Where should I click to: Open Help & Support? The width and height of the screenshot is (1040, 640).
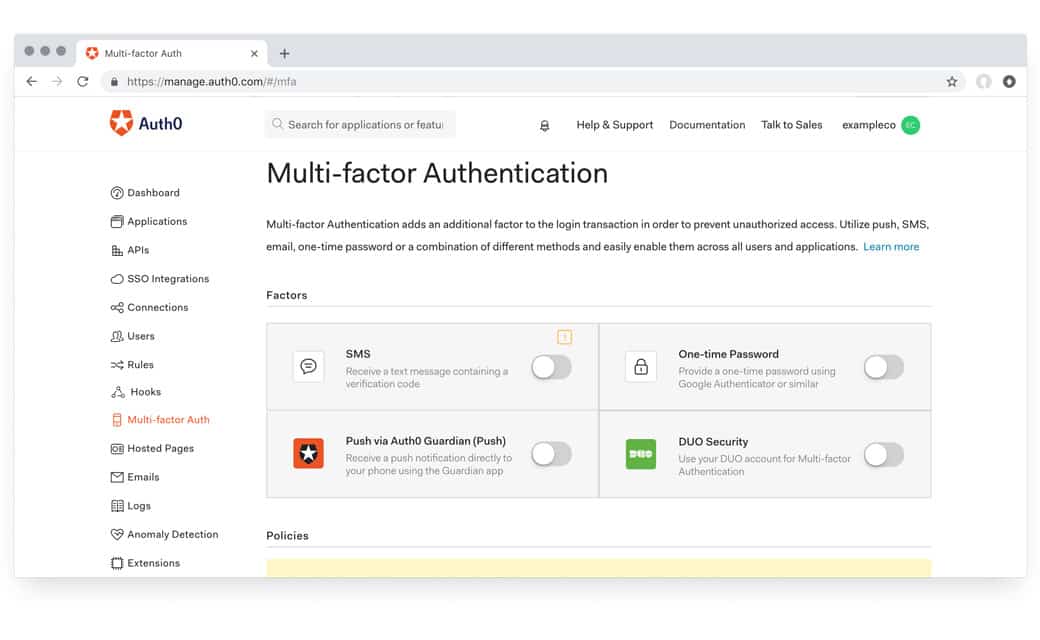point(614,125)
